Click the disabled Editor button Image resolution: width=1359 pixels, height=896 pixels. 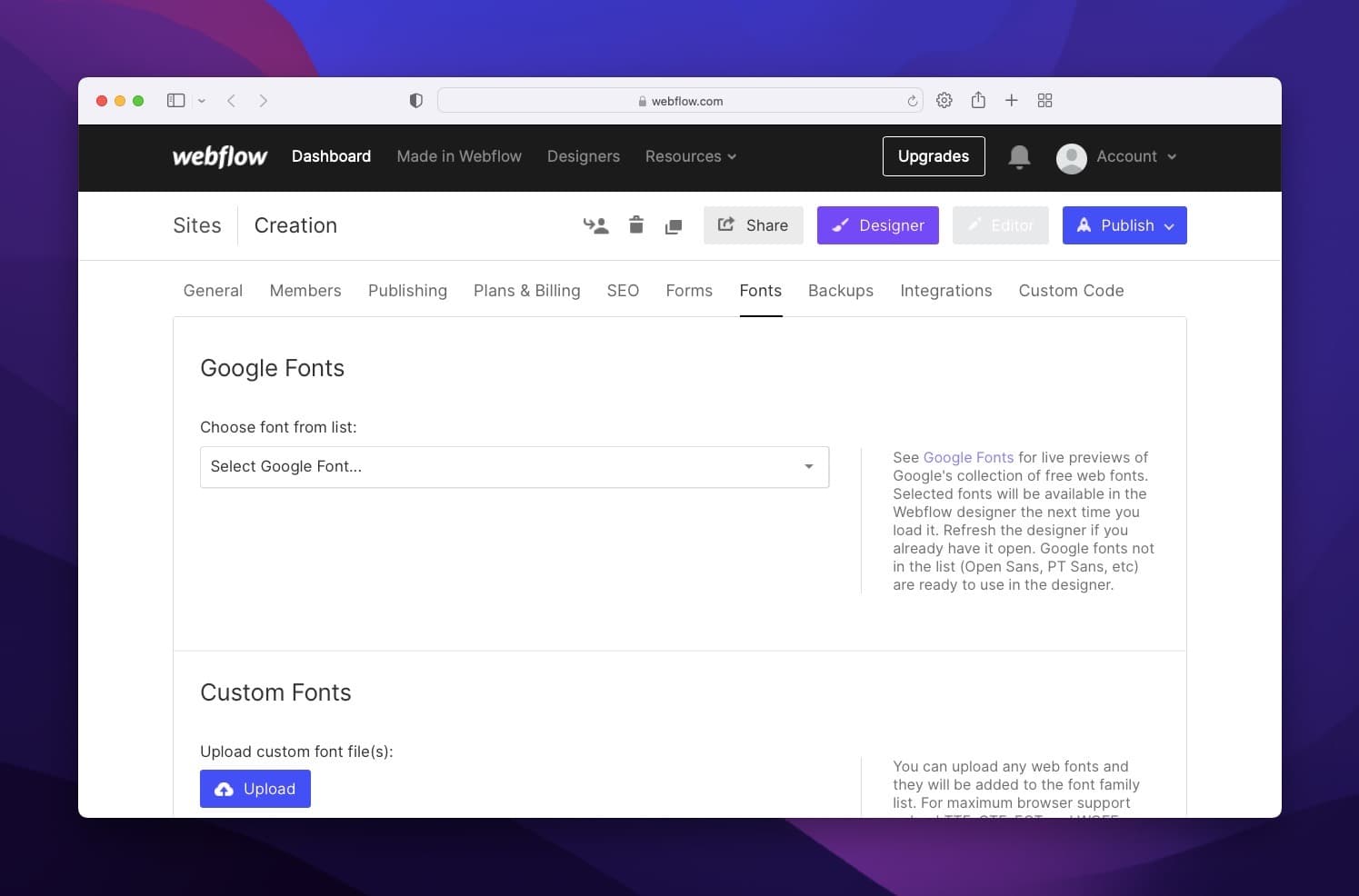point(1001,225)
